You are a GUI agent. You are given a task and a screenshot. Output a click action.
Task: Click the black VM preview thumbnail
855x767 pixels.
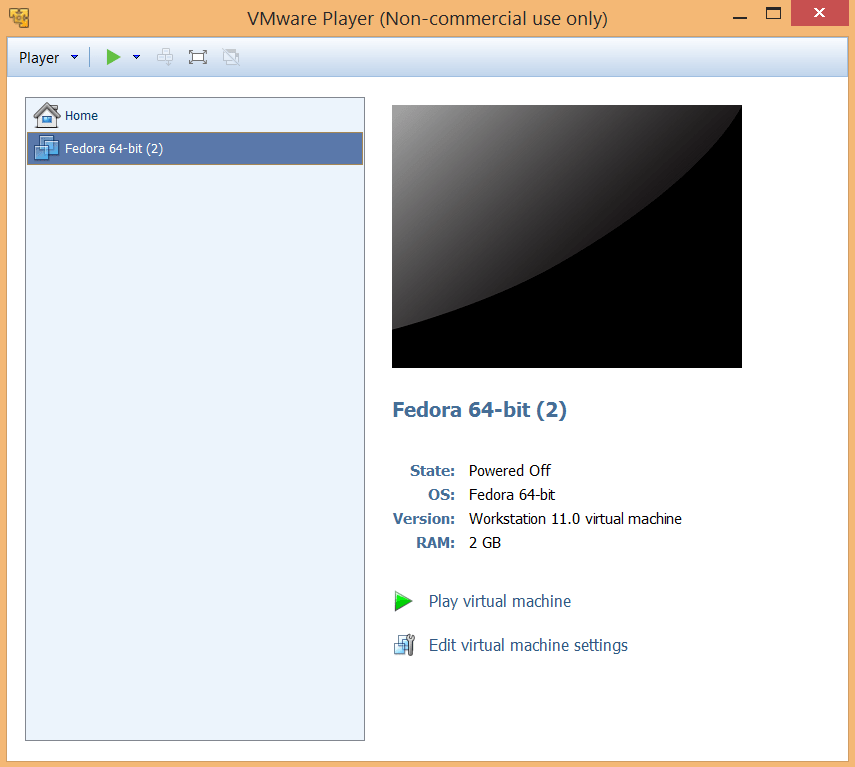pyautogui.click(x=567, y=236)
